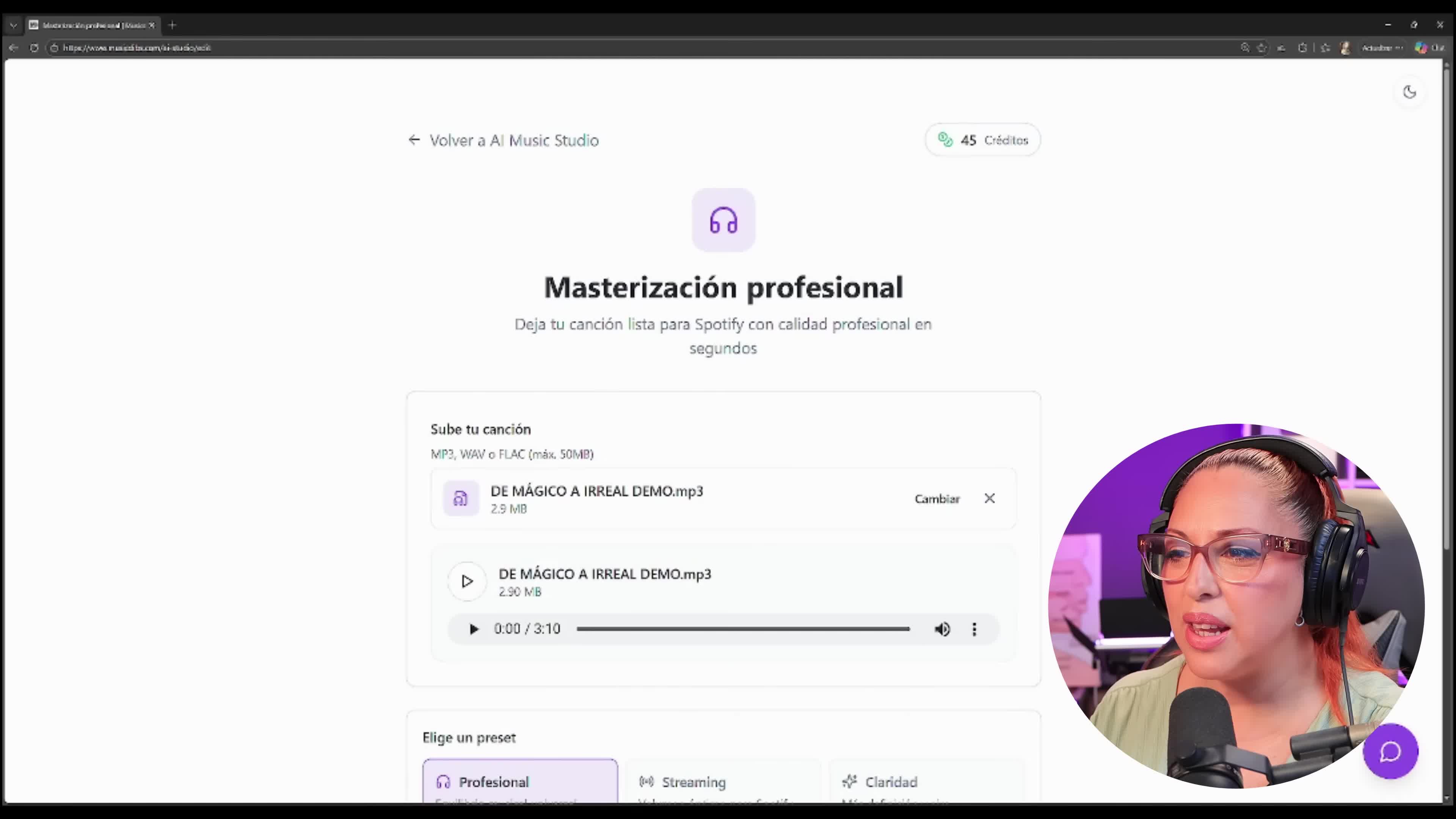
Task: Go back to the previous page in the browser
Action: click(14, 48)
